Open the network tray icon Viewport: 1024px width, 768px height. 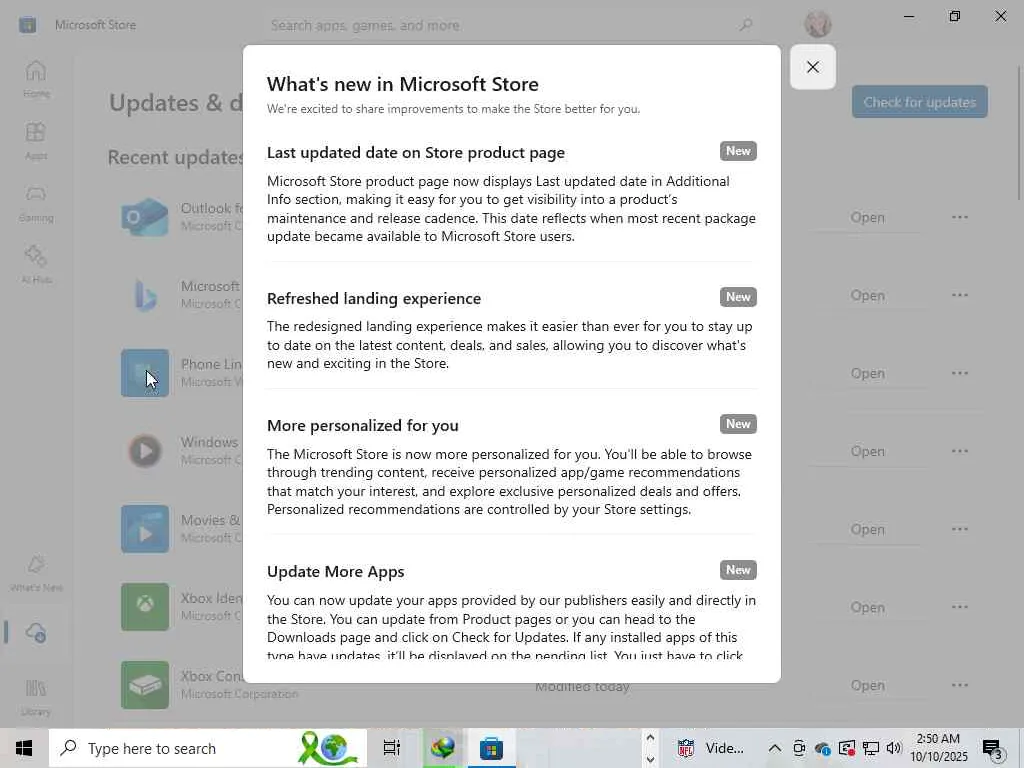pos(871,748)
